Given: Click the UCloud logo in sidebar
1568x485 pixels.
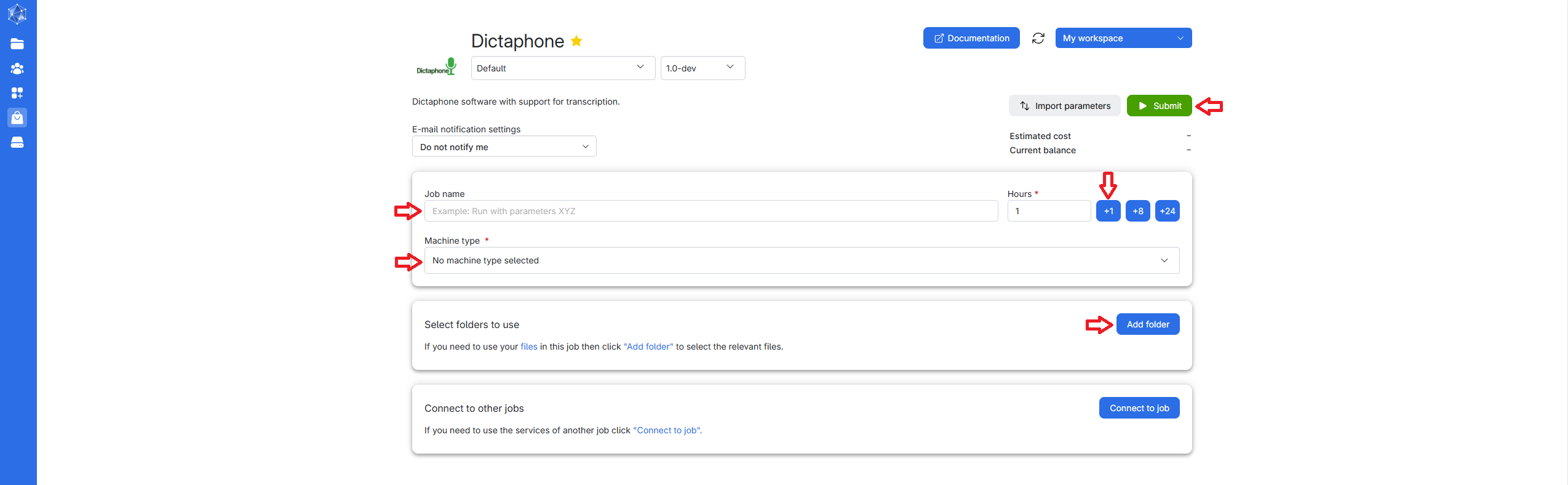Looking at the screenshot, I should point(17,14).
